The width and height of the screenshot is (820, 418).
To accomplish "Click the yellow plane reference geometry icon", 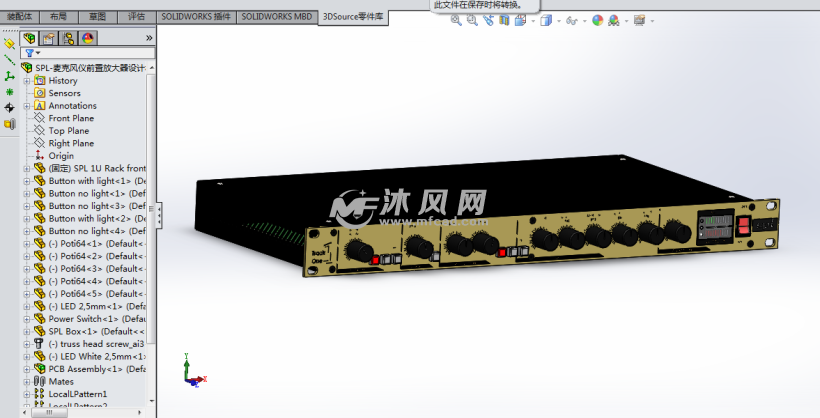I will point(9,43).
